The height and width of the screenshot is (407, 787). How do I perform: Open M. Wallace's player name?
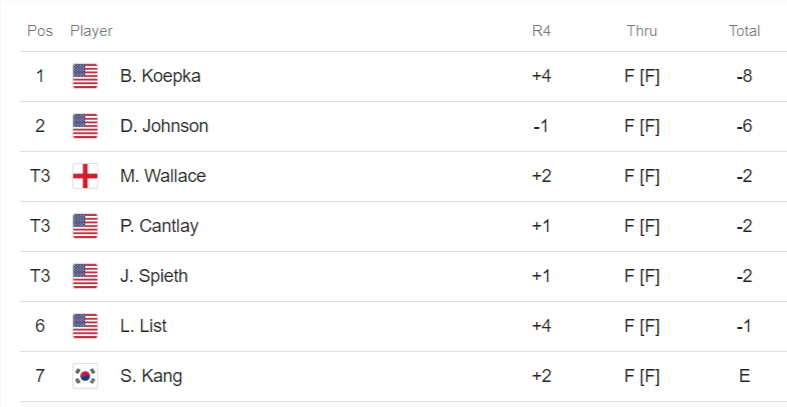(163, 176)
